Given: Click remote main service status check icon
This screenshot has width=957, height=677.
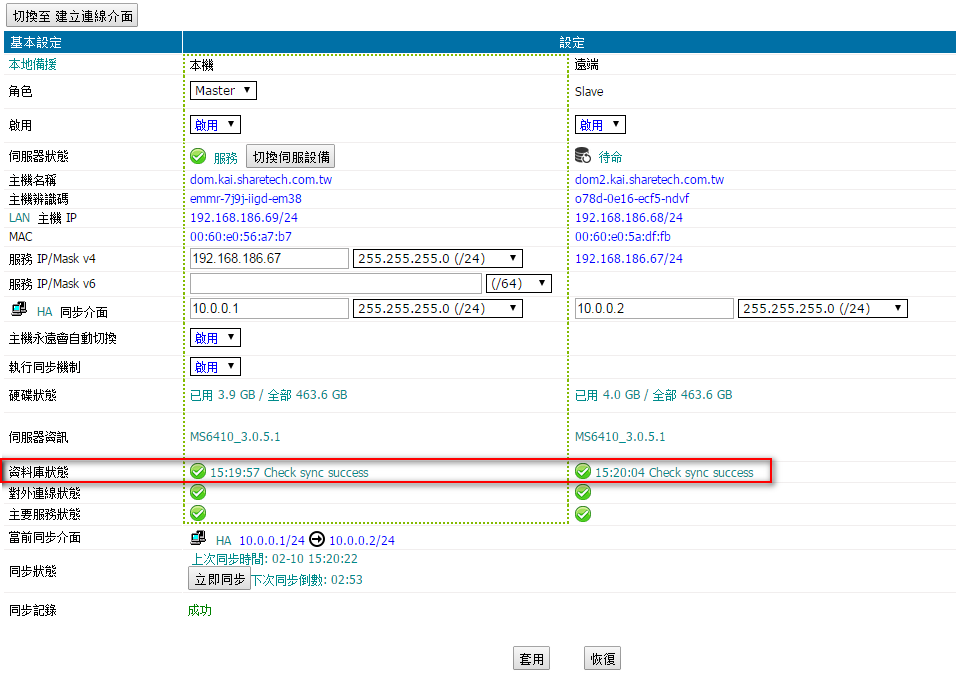Looking at the screenshot, I should pyautogui.click(x=583, y=514).
